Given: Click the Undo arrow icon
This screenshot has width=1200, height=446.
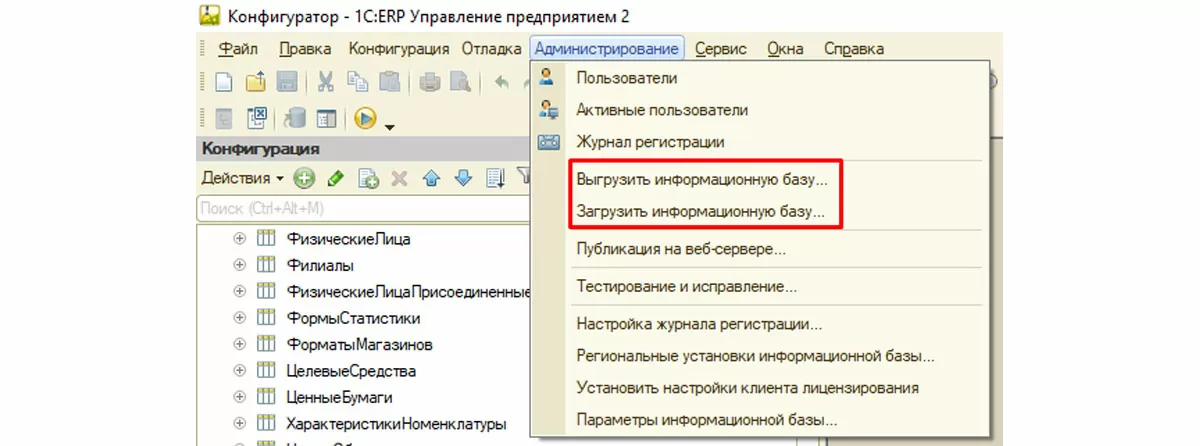Looking at the screenshot, I should pyautogui.click(x=502, y=83).
